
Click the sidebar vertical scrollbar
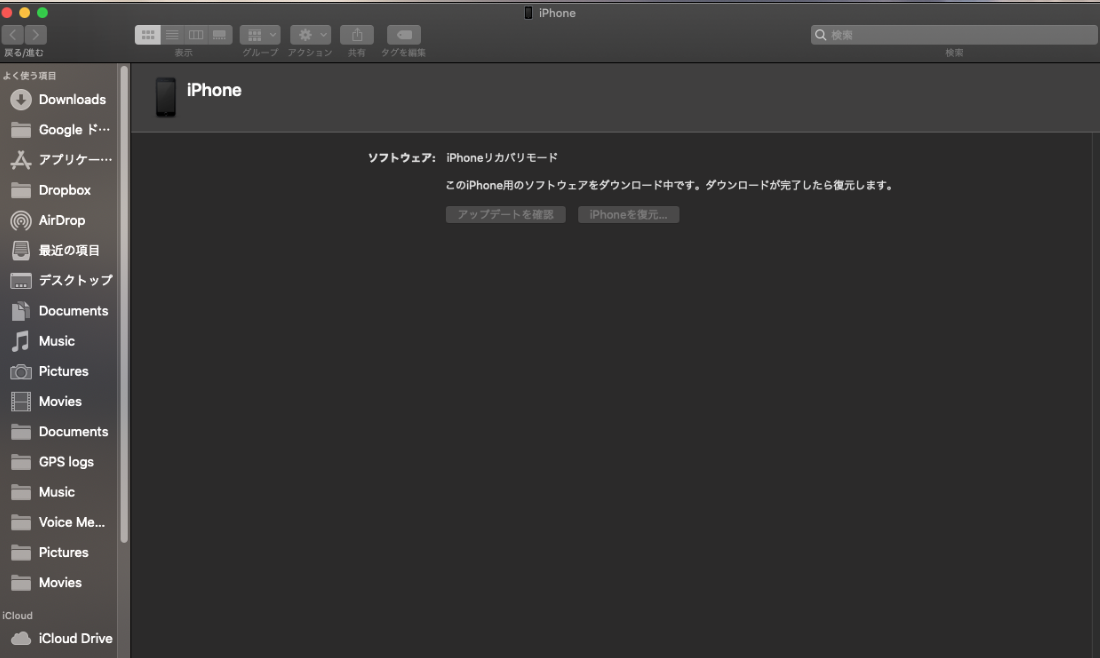(124, 304)
